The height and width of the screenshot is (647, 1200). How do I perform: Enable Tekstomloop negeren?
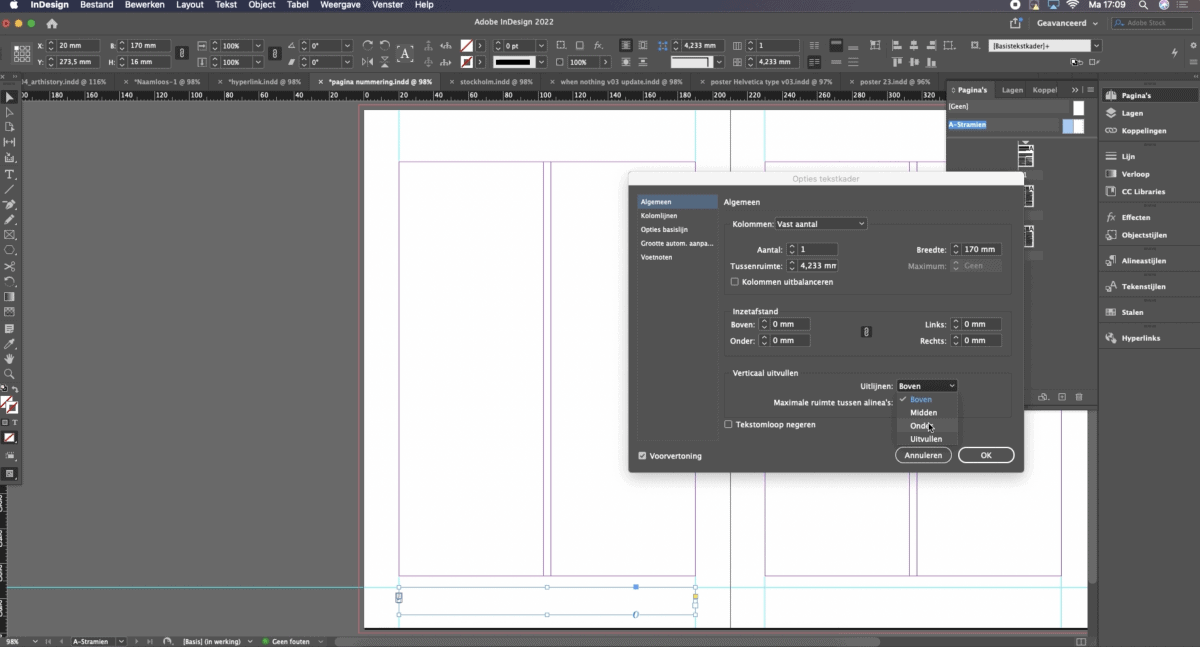[728, 424]
